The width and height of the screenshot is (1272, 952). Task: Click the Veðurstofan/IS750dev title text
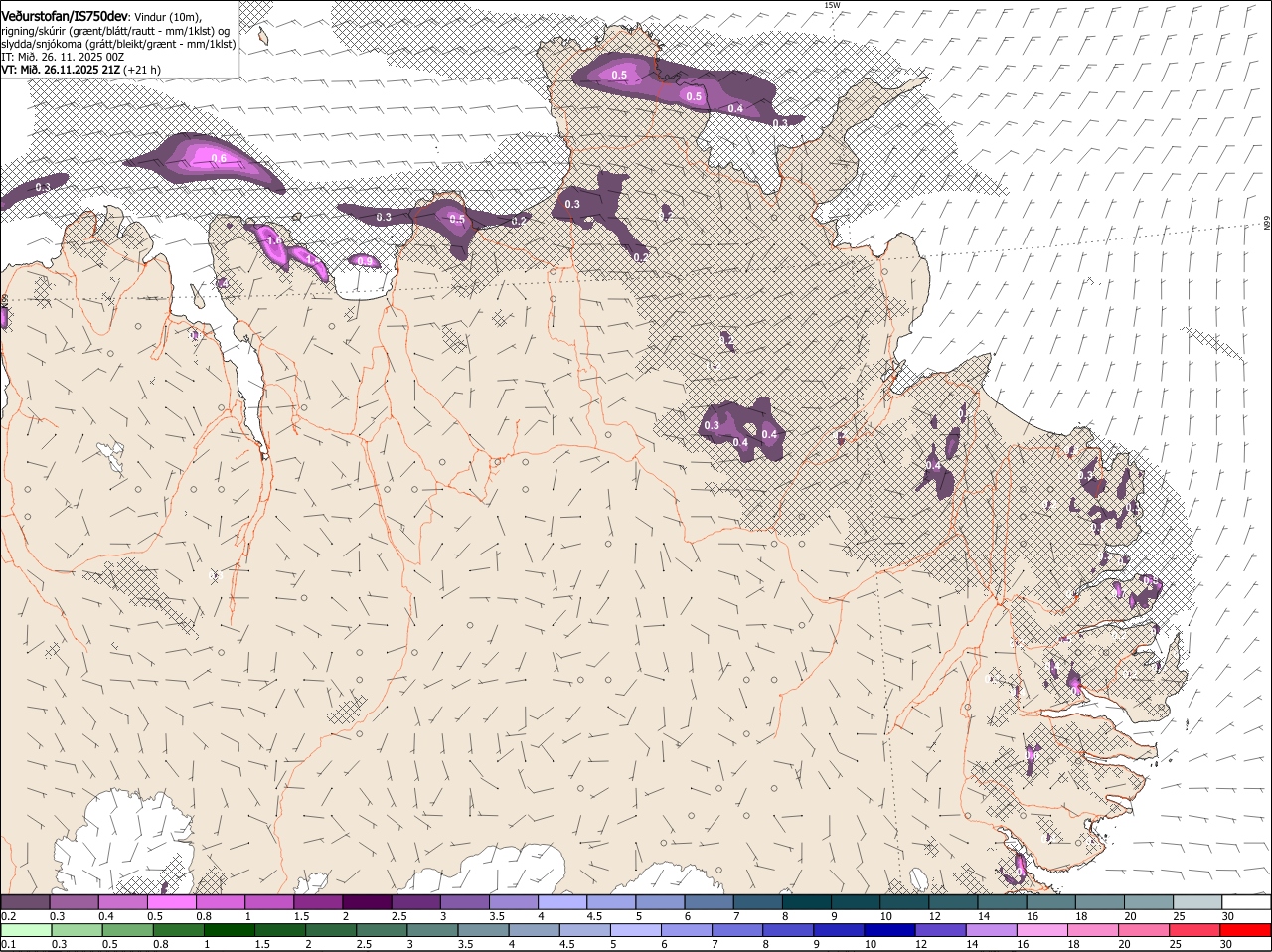pyautogui.click(x=65, y=17)
